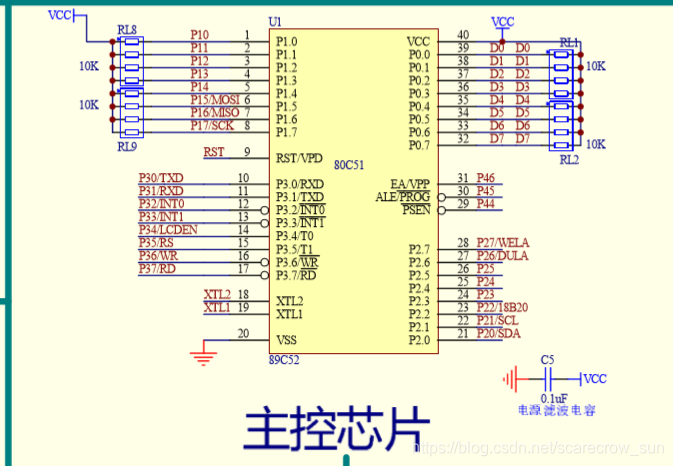Click the inversion bubble on pin 13
This screenshot has width=673, height=466.
pos(265,223)
